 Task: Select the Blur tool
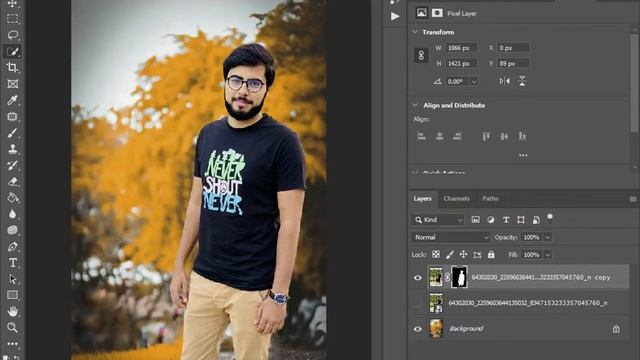[13, 214]
